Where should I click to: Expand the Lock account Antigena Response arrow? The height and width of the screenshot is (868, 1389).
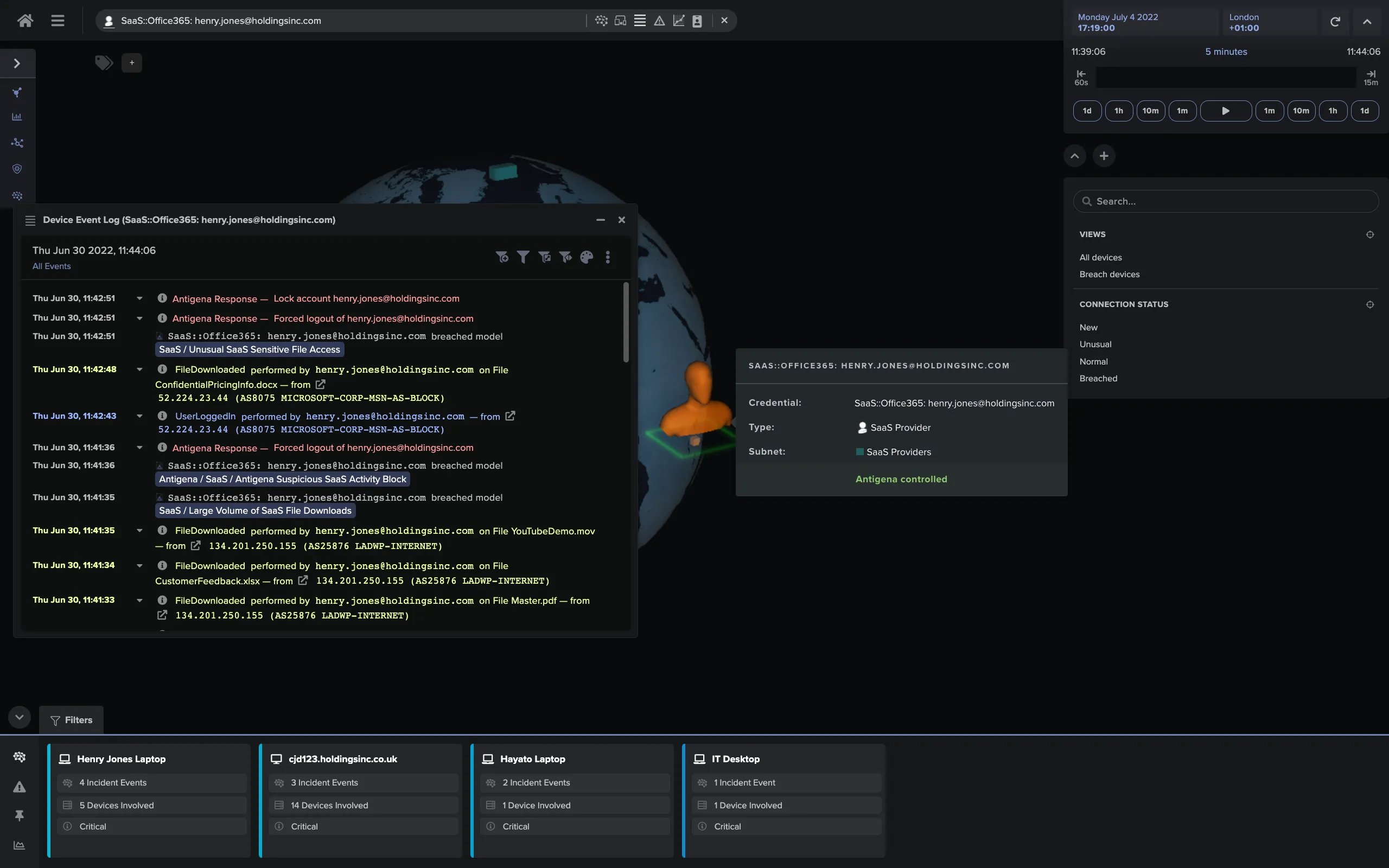click(x=139, y=298)
